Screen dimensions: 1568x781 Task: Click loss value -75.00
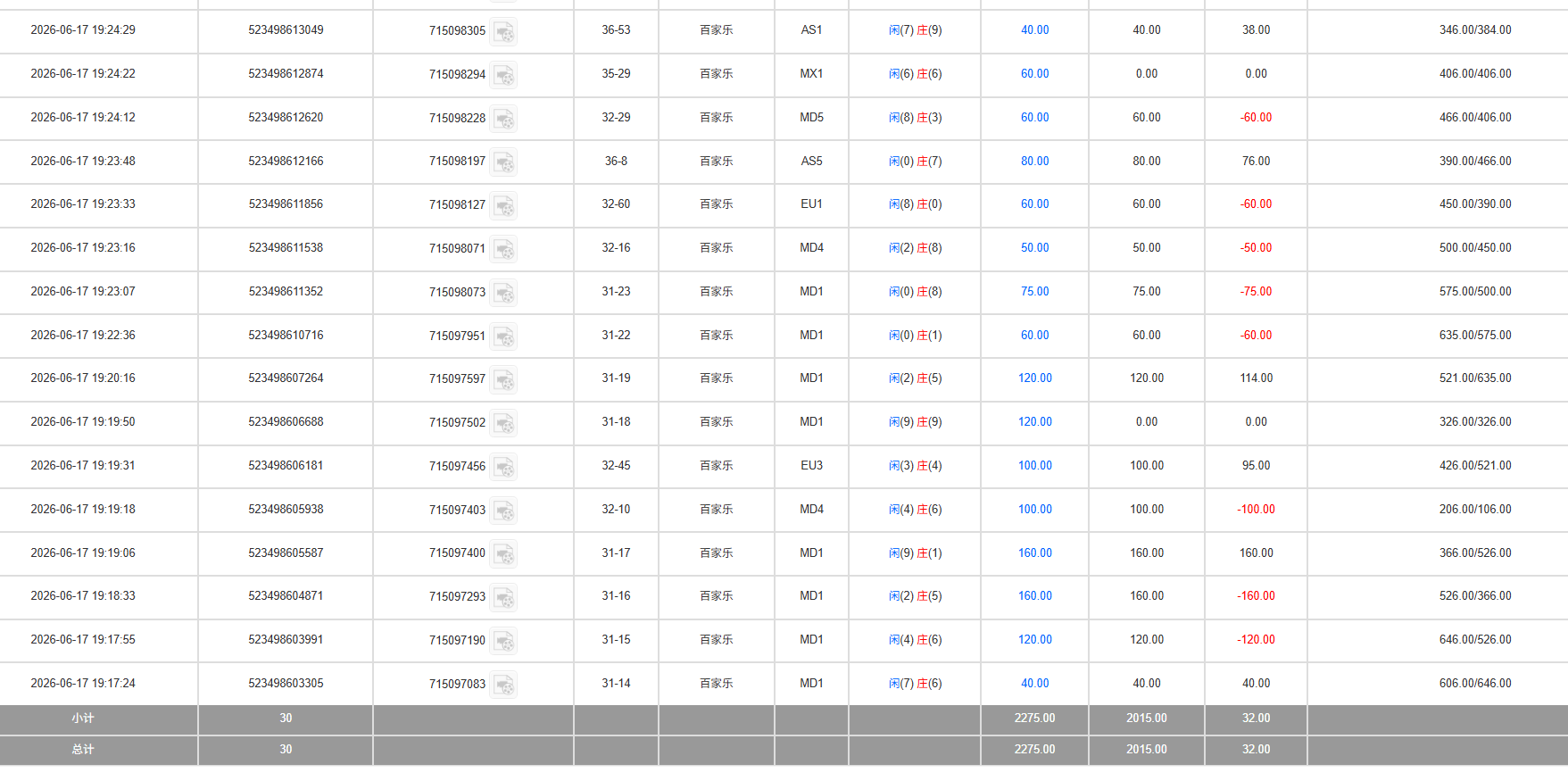1256,292
